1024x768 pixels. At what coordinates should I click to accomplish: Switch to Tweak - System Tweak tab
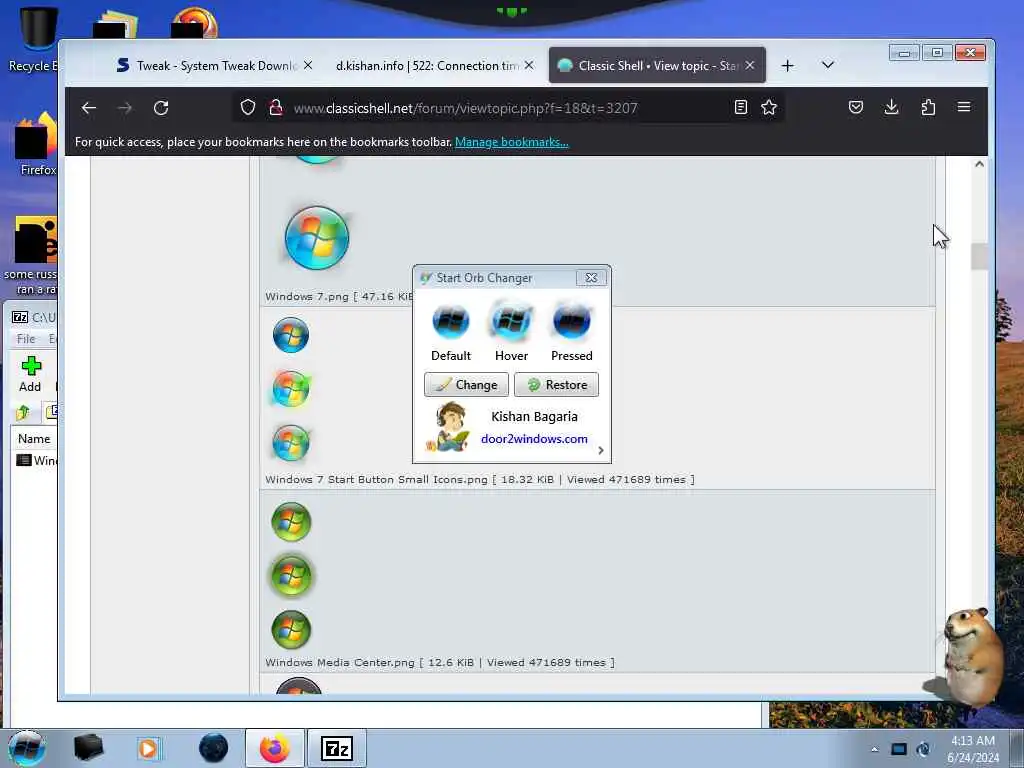[206, 65]
